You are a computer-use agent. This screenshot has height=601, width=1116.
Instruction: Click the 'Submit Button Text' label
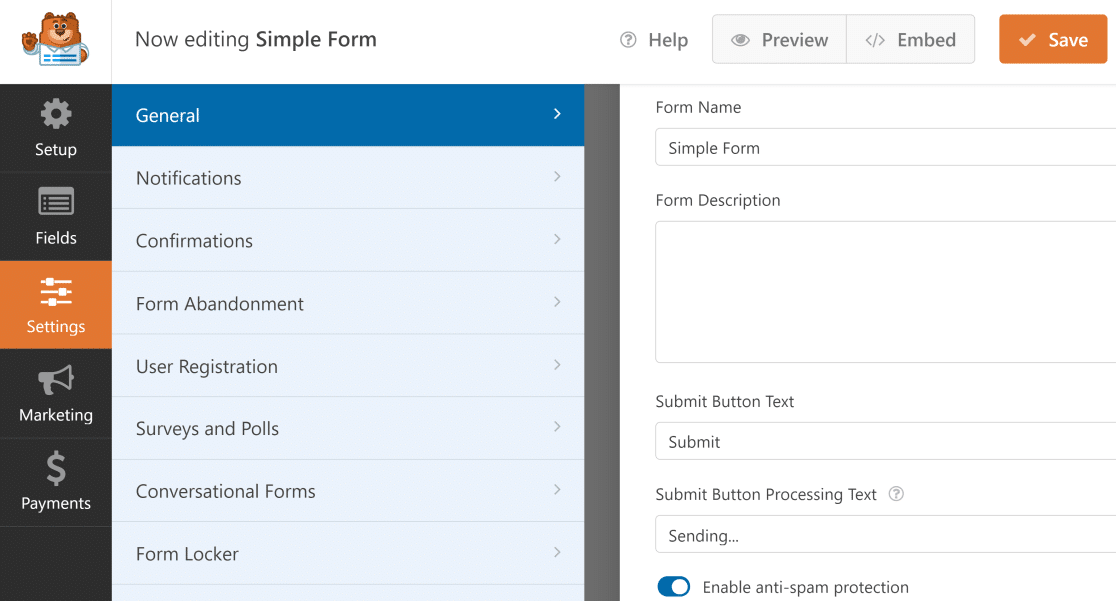[725, 402]
